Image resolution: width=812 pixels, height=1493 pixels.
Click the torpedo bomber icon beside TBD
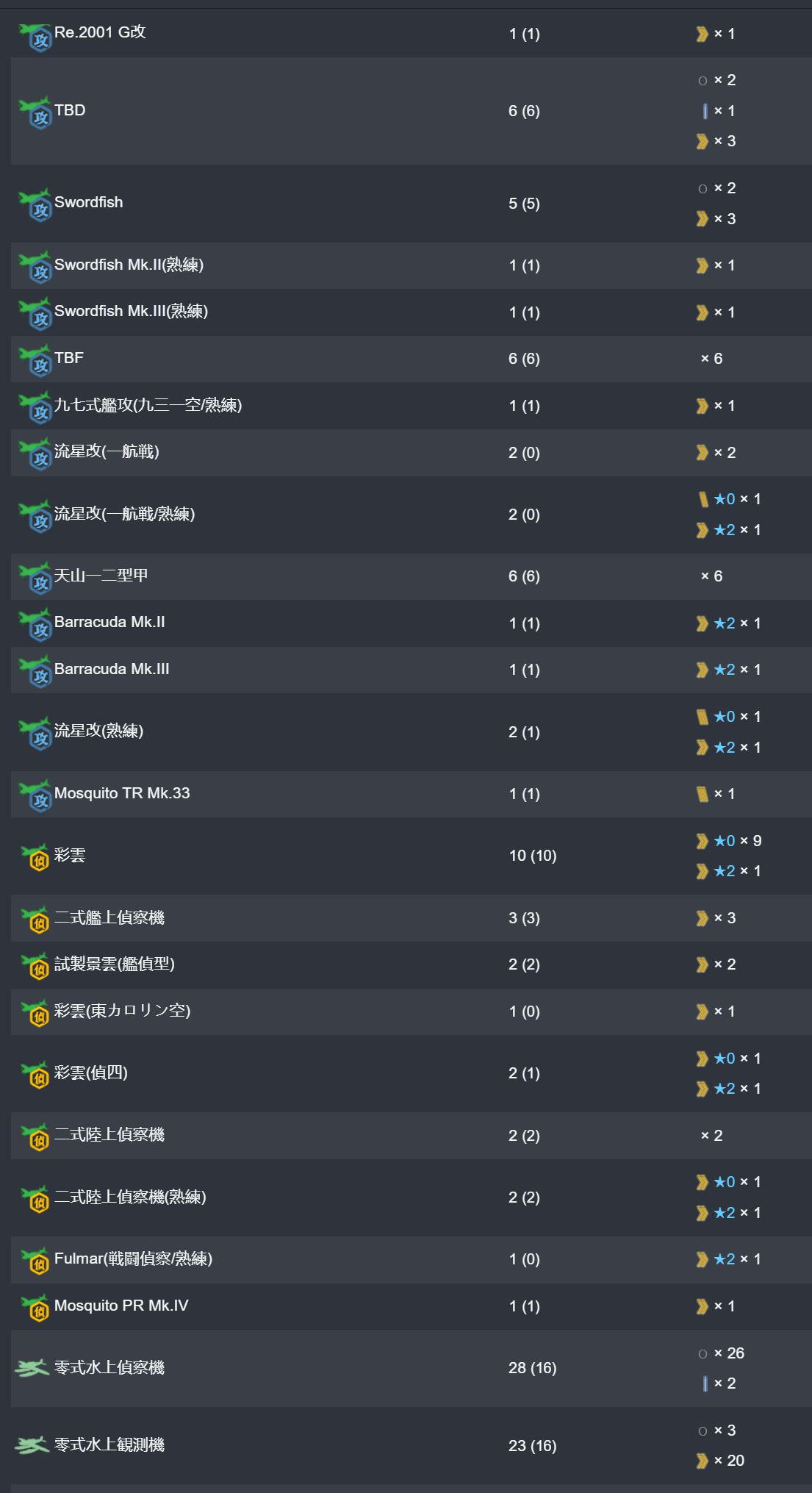[x=35, y=112]
